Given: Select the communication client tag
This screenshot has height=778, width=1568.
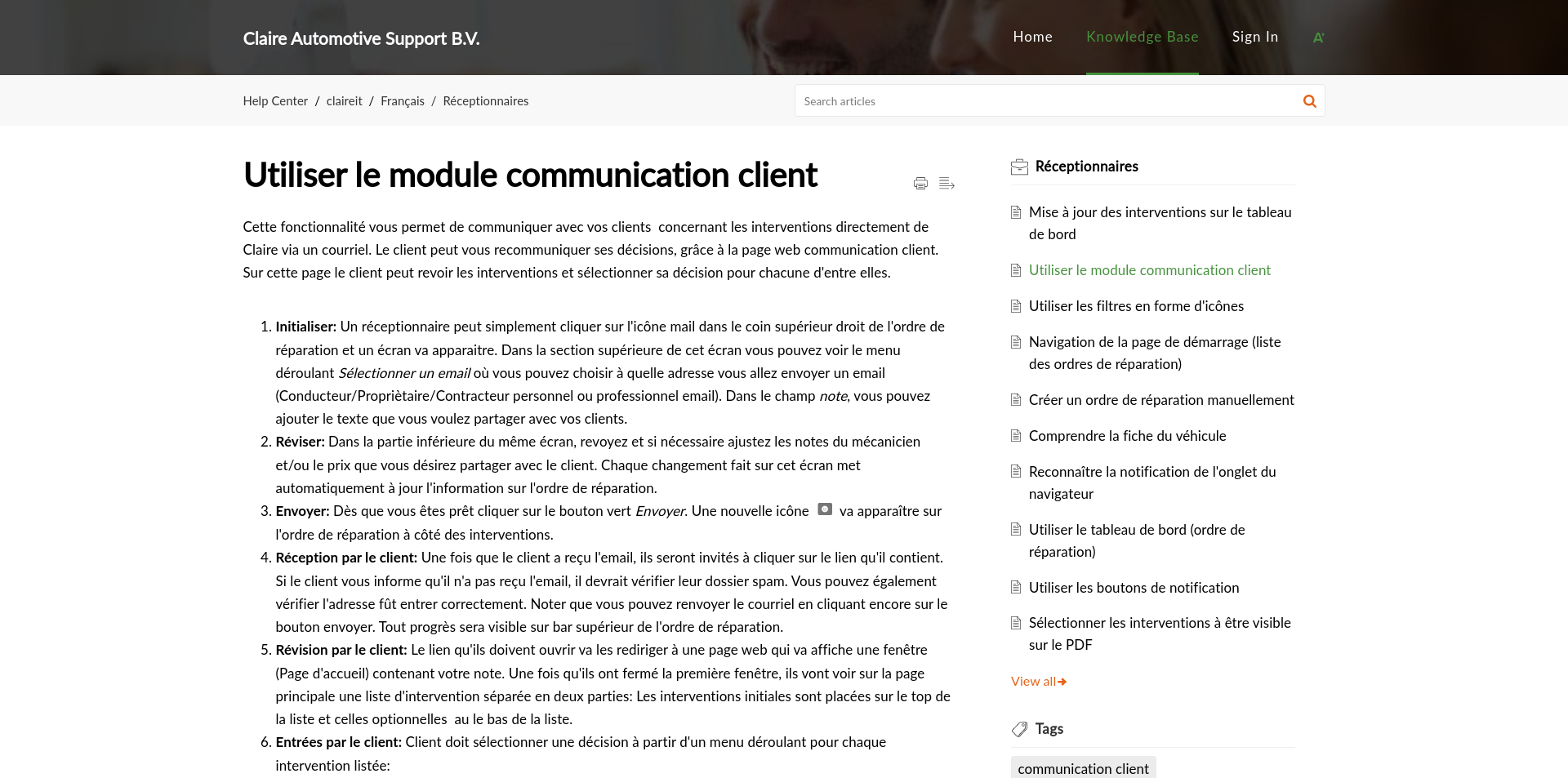Looking at the screenshot, I should point(1083,768).
